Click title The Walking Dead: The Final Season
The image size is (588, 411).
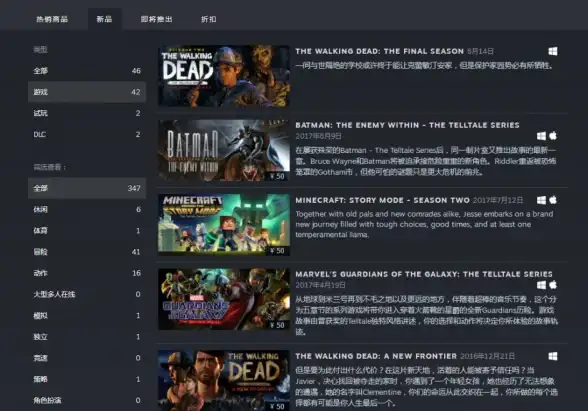380,51
